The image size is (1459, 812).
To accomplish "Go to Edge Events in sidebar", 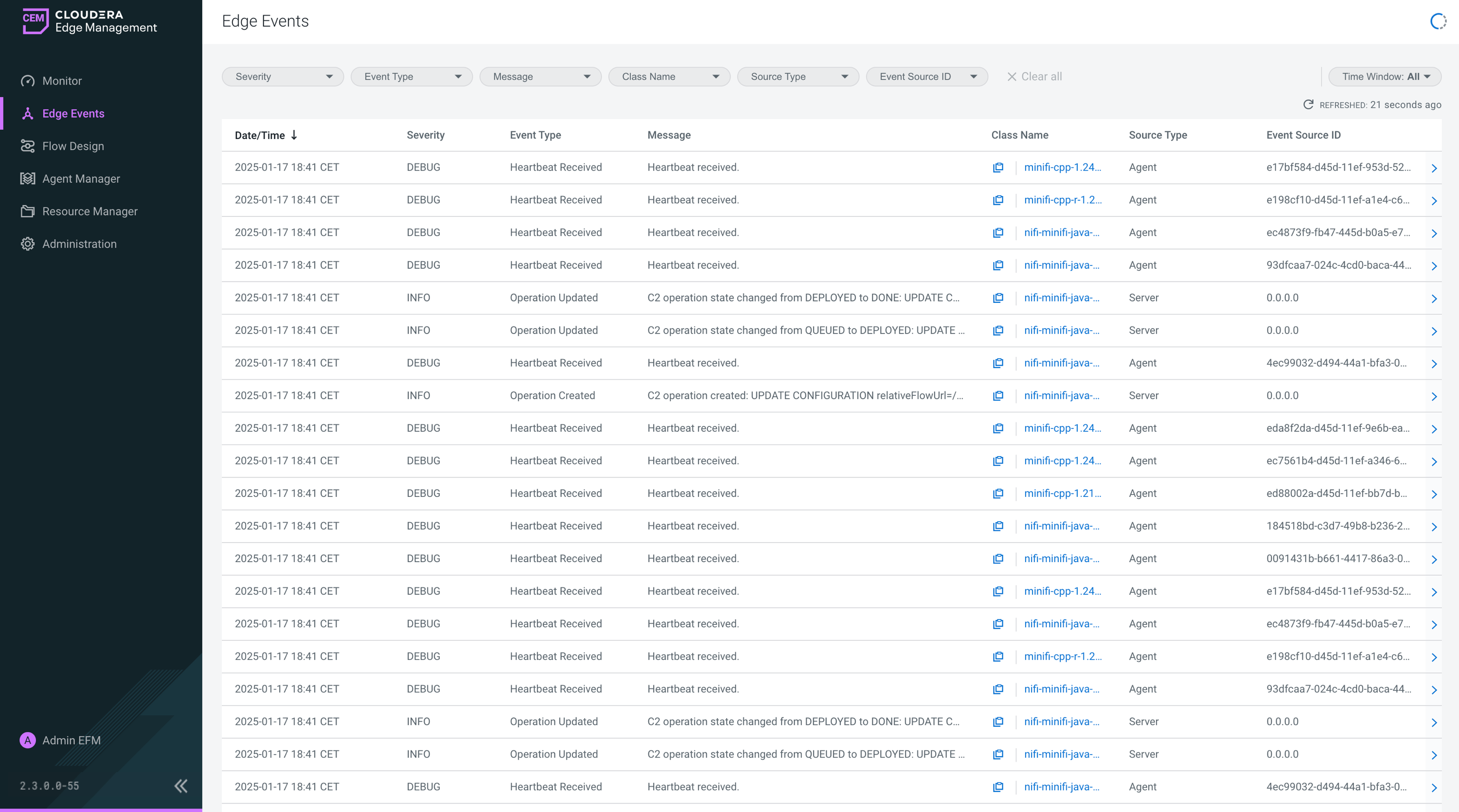I will coord(73,114).
